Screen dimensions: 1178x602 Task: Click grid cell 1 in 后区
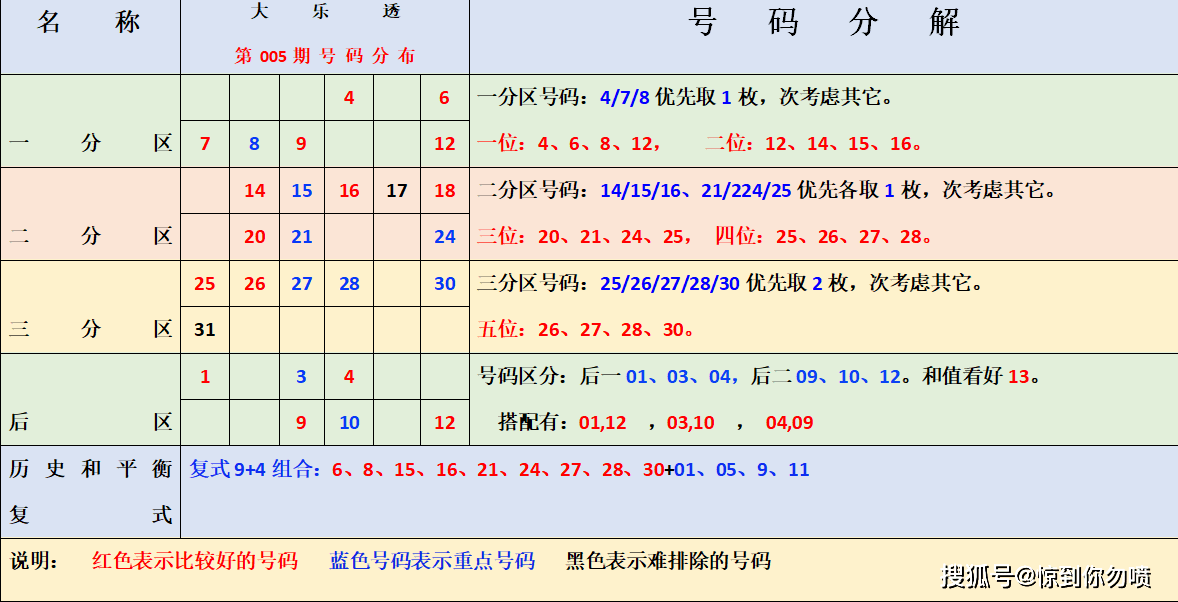point(204,377)
